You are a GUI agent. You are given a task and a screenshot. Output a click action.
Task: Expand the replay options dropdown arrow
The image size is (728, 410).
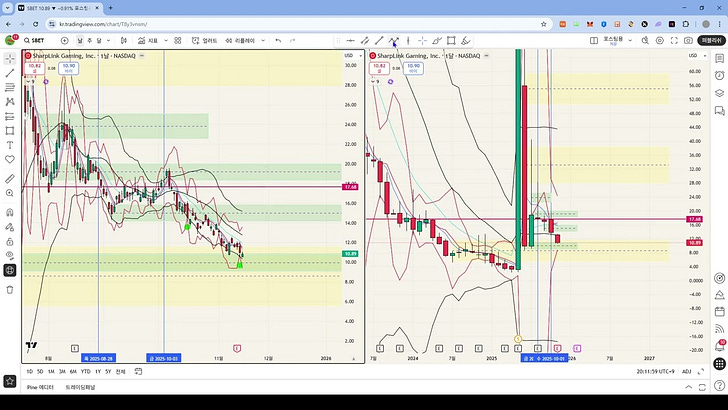[263, 40]
